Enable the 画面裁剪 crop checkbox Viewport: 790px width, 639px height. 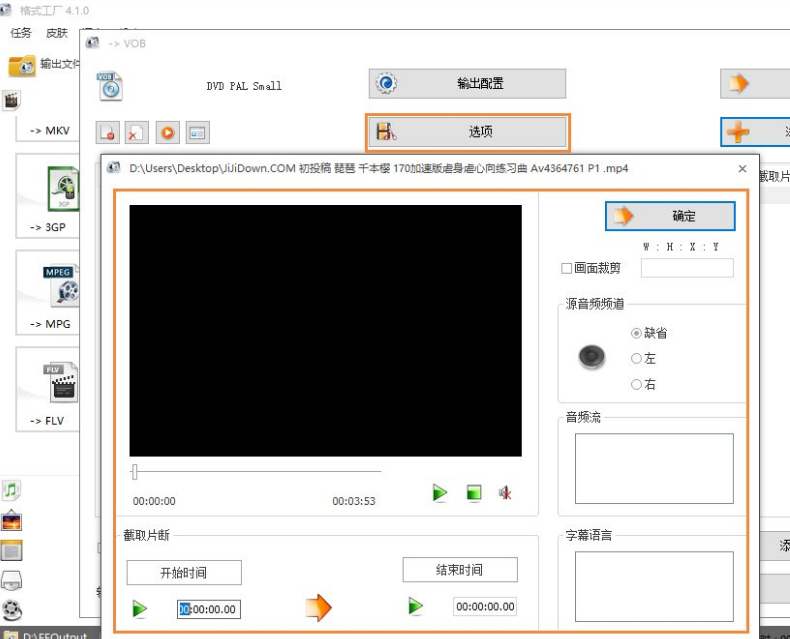[x=566, y=268]
